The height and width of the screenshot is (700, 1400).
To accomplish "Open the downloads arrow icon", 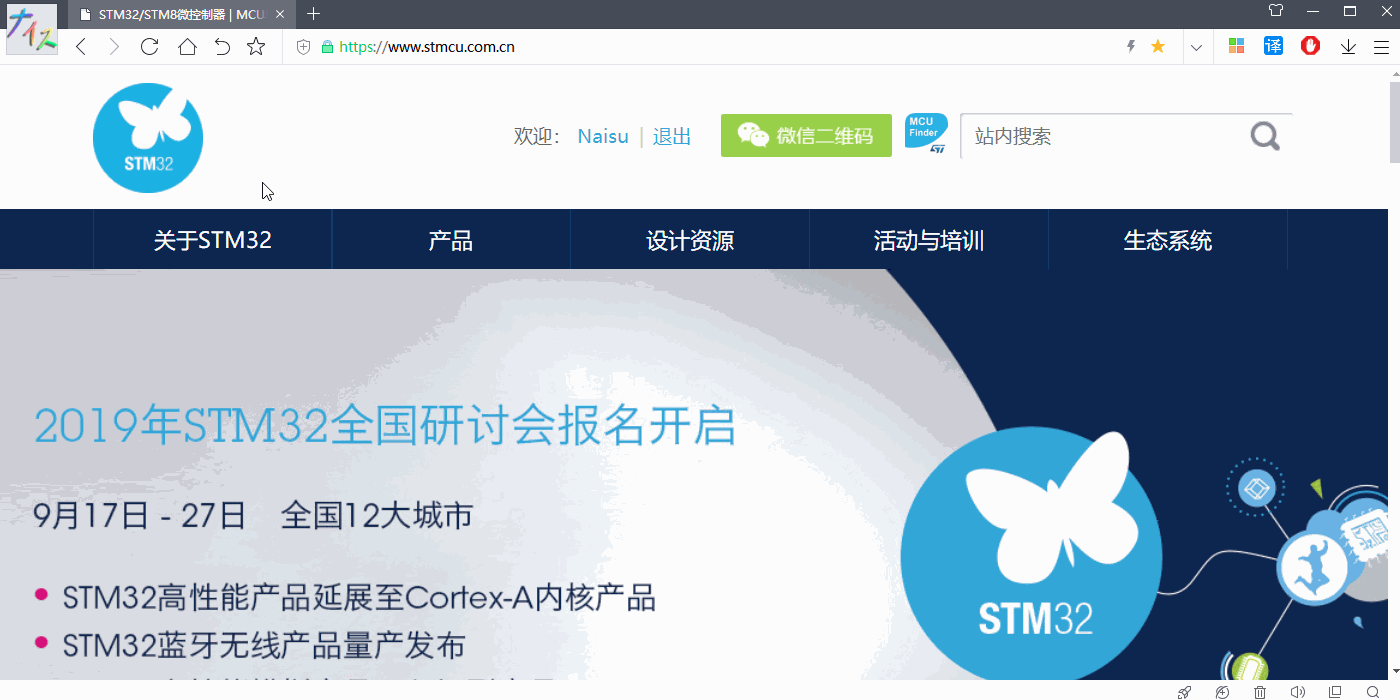I will (1348, 47).
